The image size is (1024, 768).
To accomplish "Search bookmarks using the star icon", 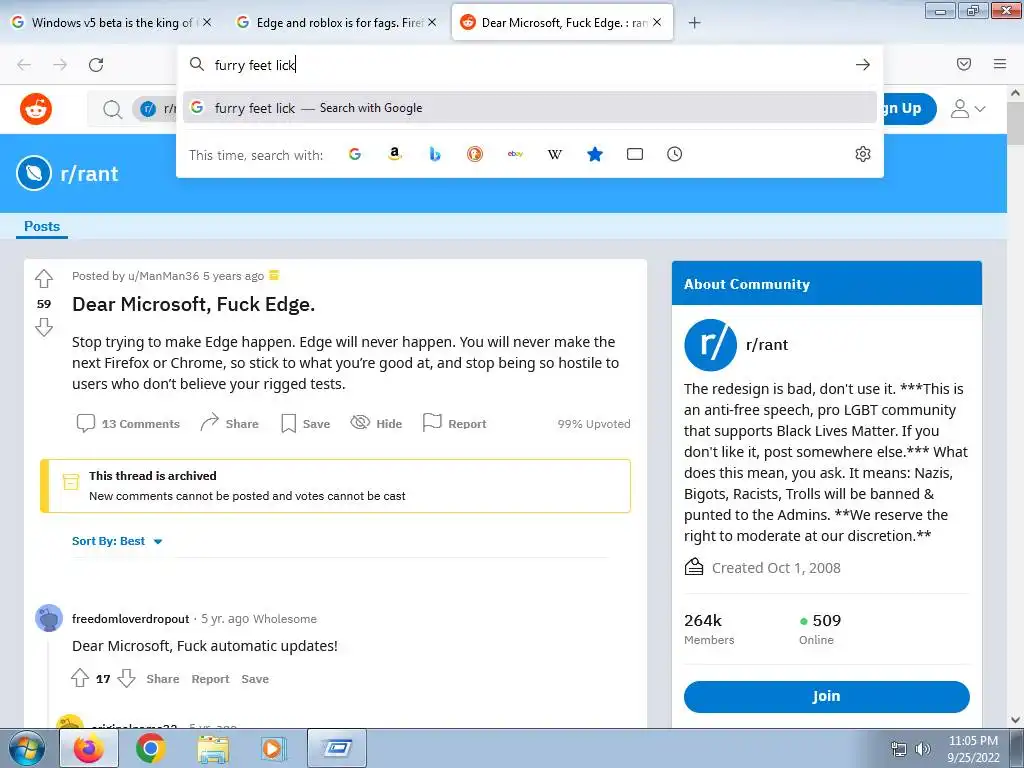I will pyautogui.click(x=595, y=154).
